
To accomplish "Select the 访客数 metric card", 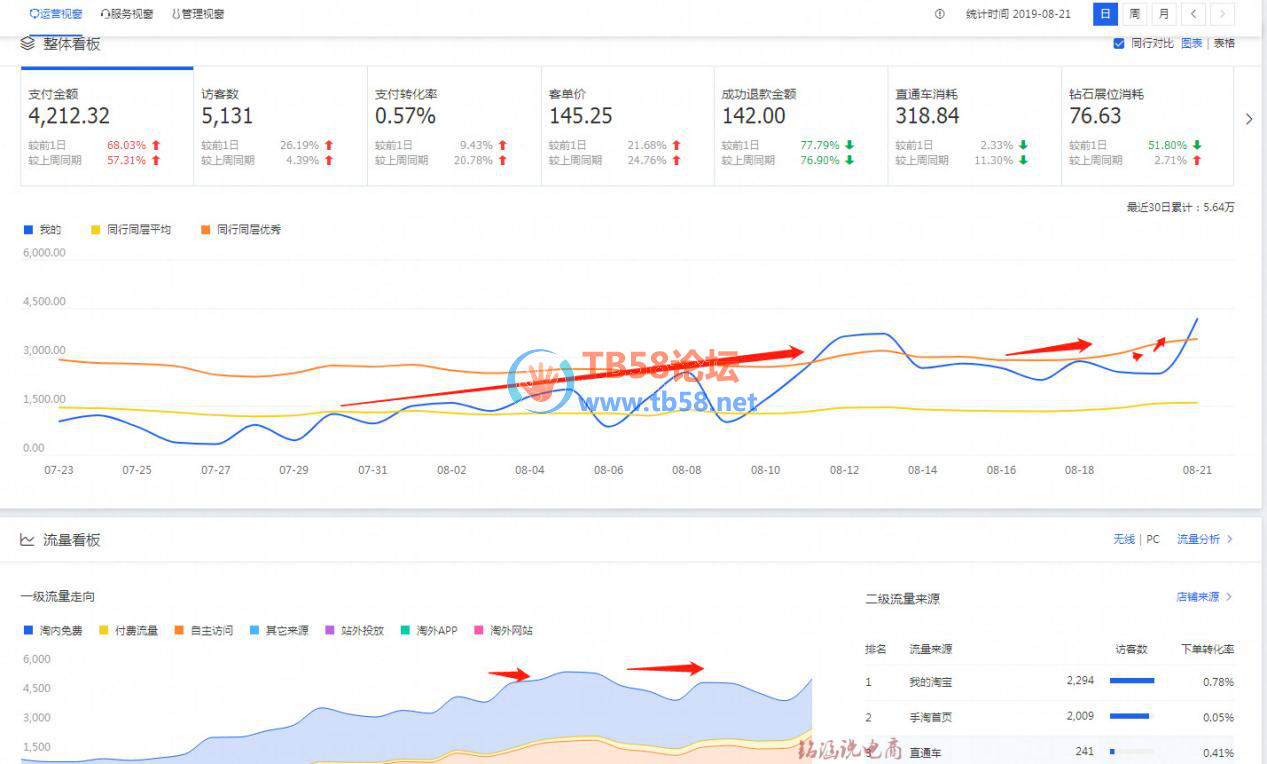I will pos(280,127).
